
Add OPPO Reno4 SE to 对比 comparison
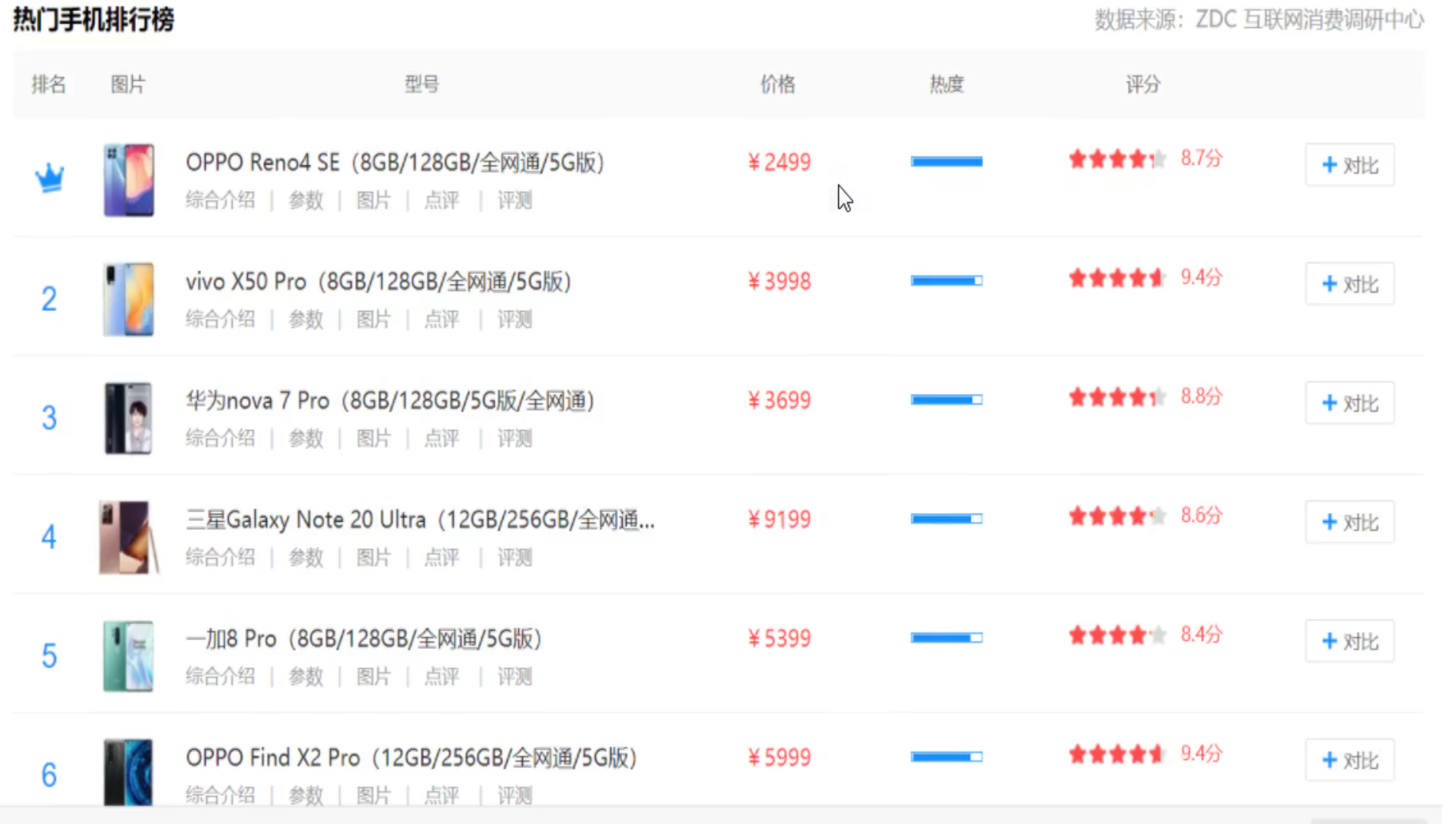tap(1349, 165)
